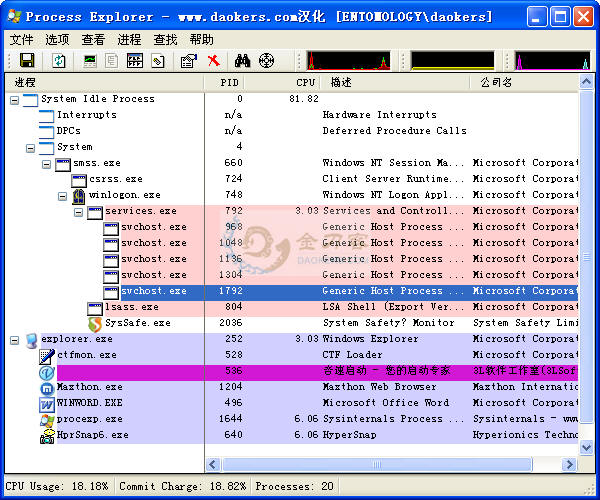Sort by the 公司名 column header
This screenshot has width=600, height=500.
pos(524,82)
